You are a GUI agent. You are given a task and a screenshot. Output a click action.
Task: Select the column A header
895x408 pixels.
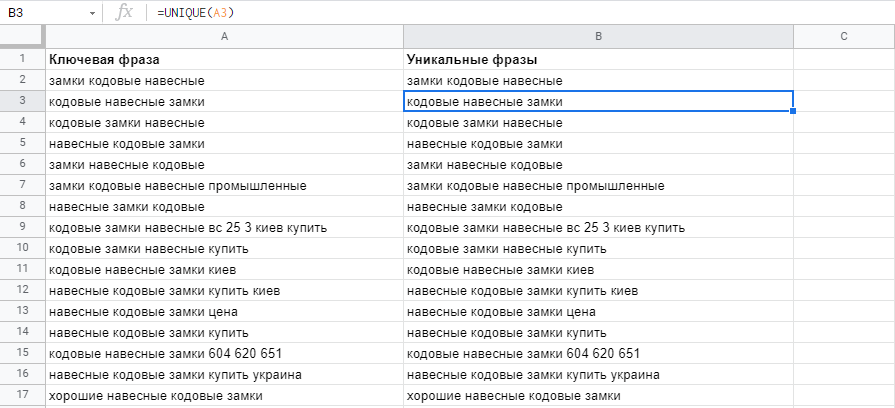click(x=224, y=37)
